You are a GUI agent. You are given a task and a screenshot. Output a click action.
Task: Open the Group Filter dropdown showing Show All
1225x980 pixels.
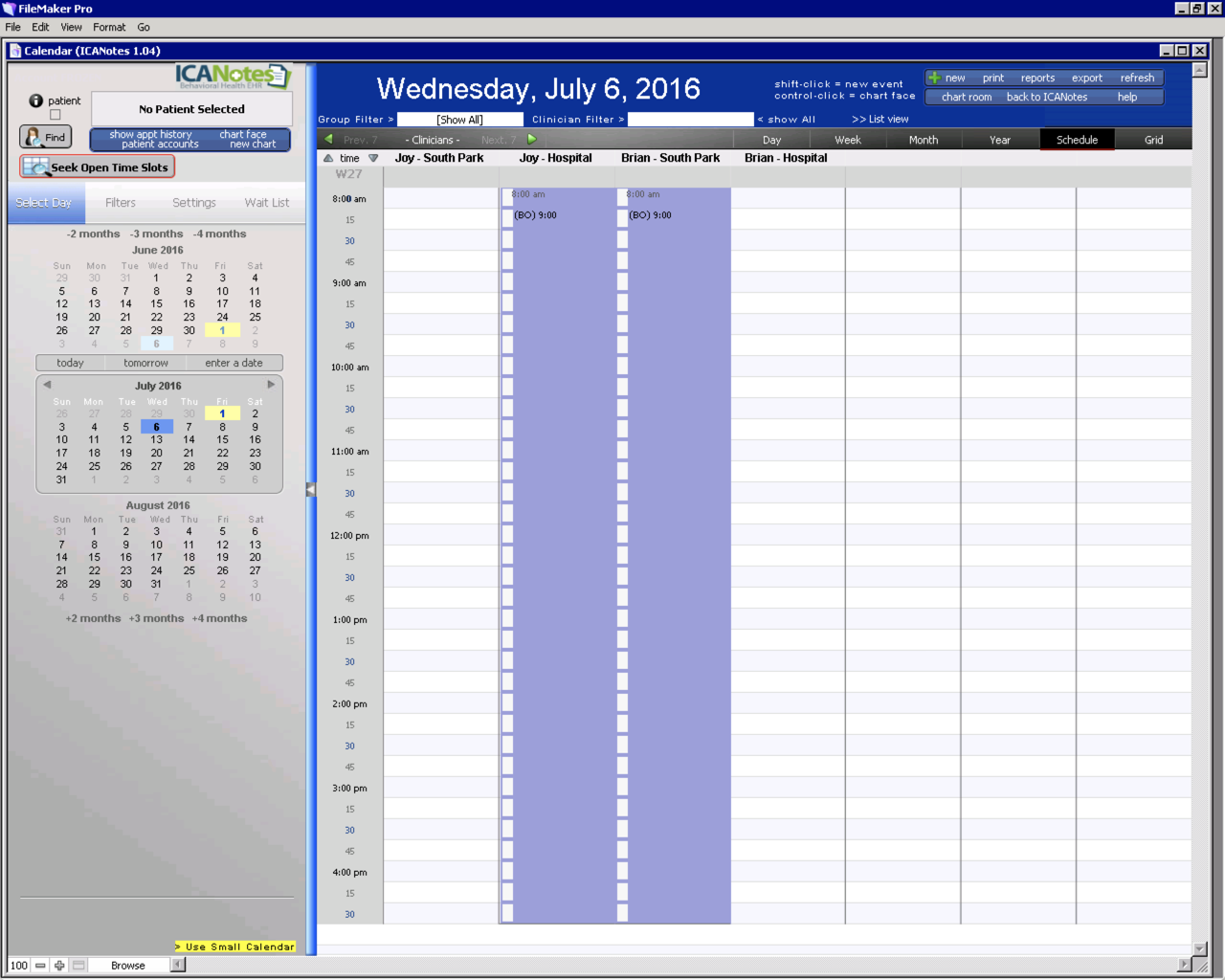point(459,120)
